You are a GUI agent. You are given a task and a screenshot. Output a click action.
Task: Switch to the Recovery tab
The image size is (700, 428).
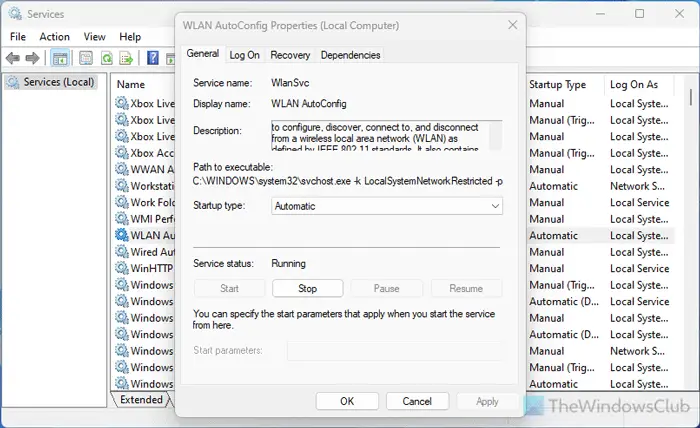tap(290, 55)
